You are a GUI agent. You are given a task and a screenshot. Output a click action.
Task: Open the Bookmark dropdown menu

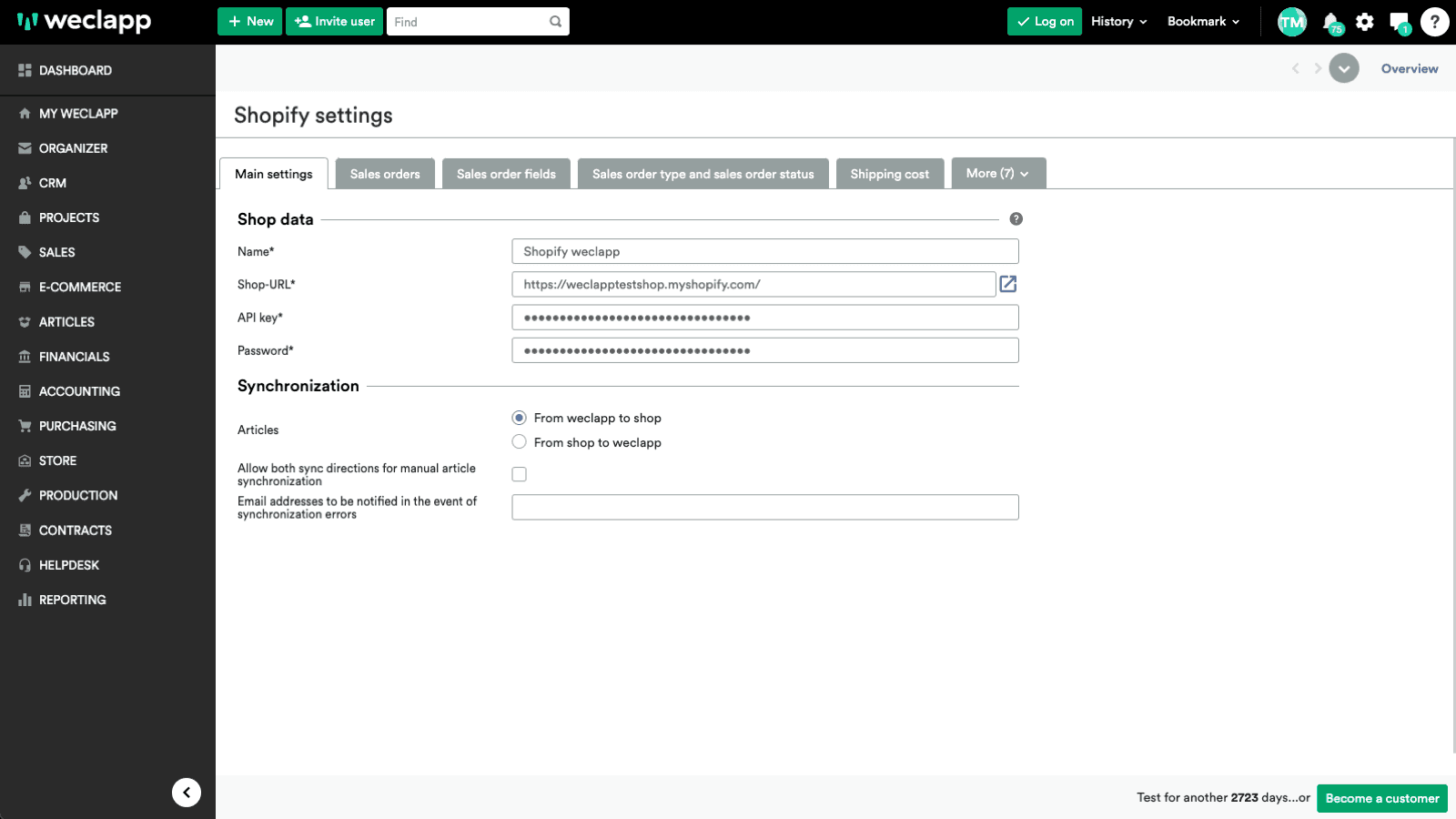point(1202,22)
